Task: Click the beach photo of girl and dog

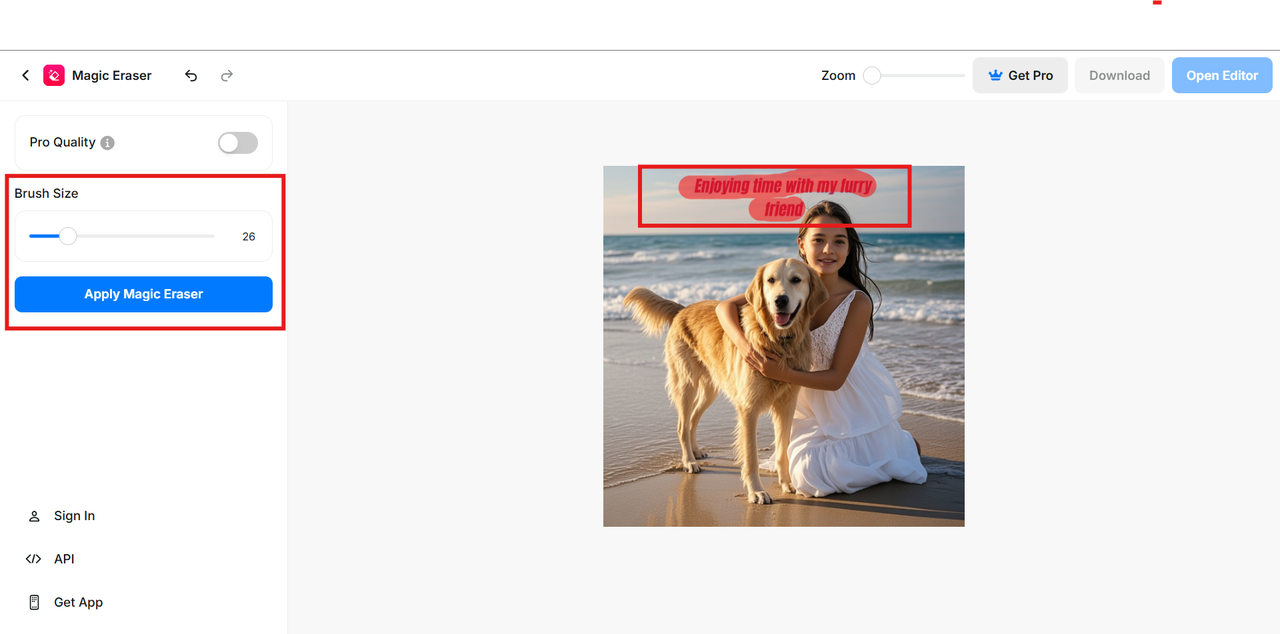Action: (x=784, y=346)
